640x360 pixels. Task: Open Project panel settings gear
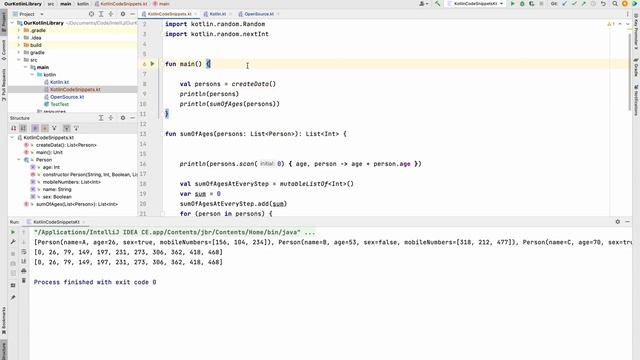(123, 14)
